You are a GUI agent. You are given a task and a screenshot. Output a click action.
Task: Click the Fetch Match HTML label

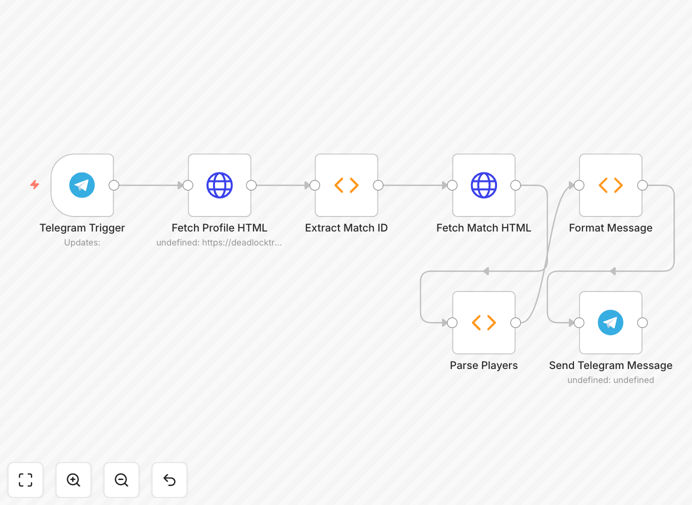pyautogui.click(x=484, y=228)
